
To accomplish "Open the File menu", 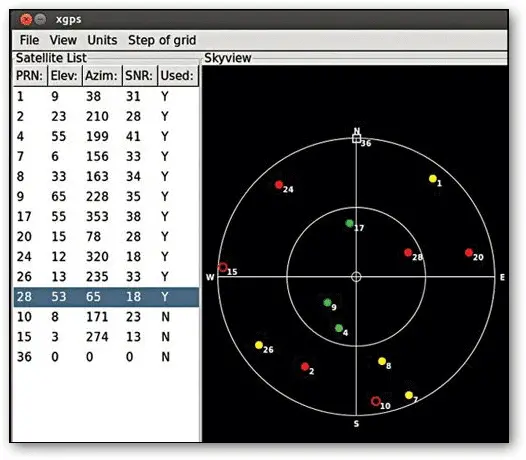I will [x=29, y=40].
